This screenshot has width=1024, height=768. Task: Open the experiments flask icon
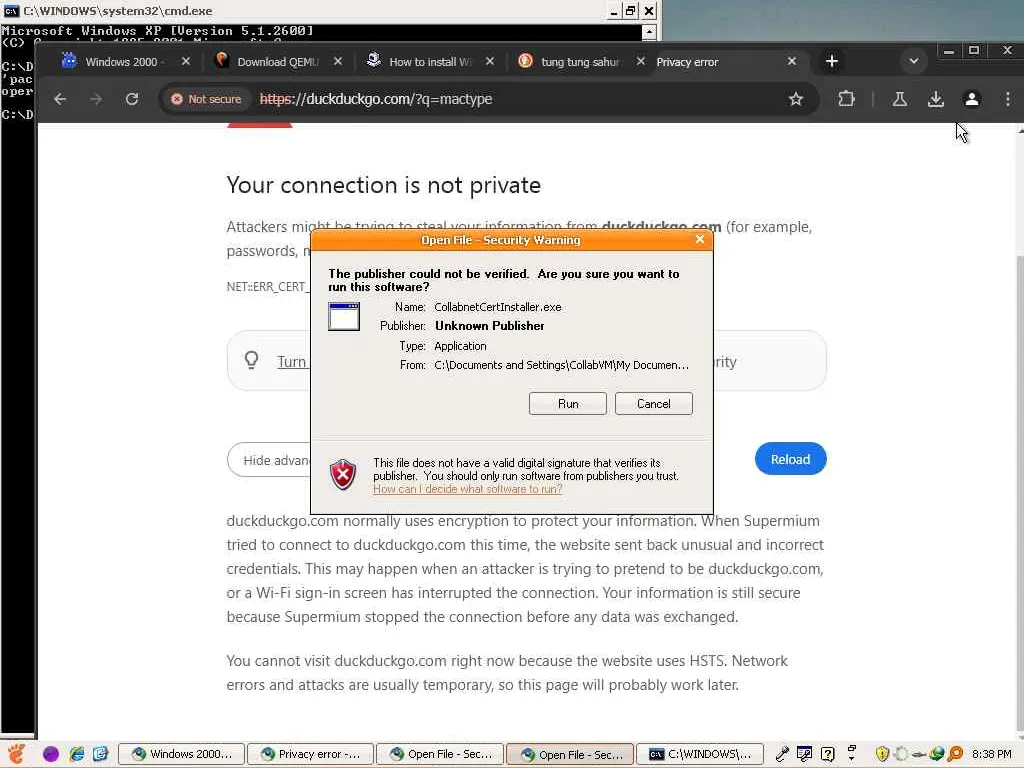pos(899,99)
